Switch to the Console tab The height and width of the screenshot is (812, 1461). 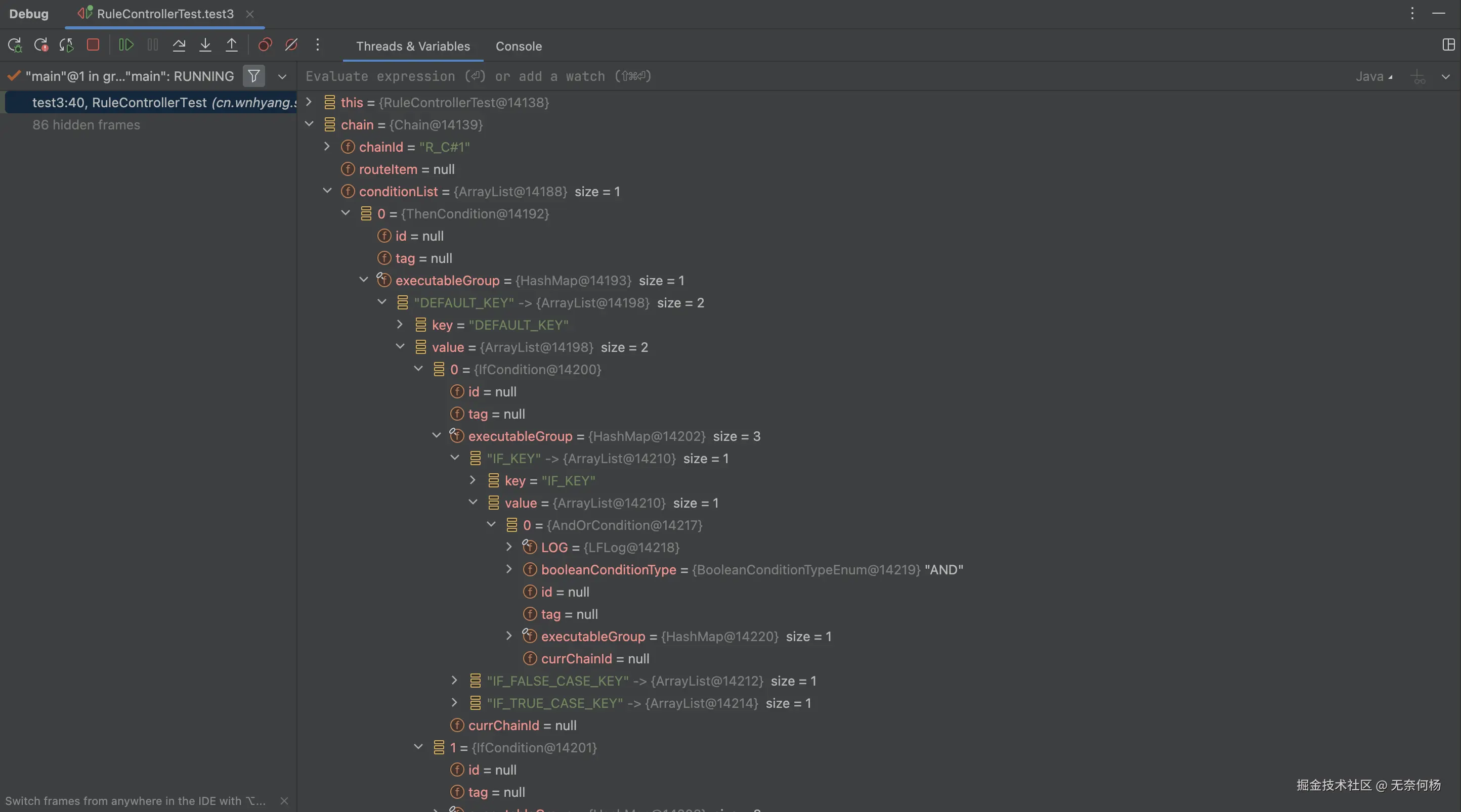click(x=519, y=47)
